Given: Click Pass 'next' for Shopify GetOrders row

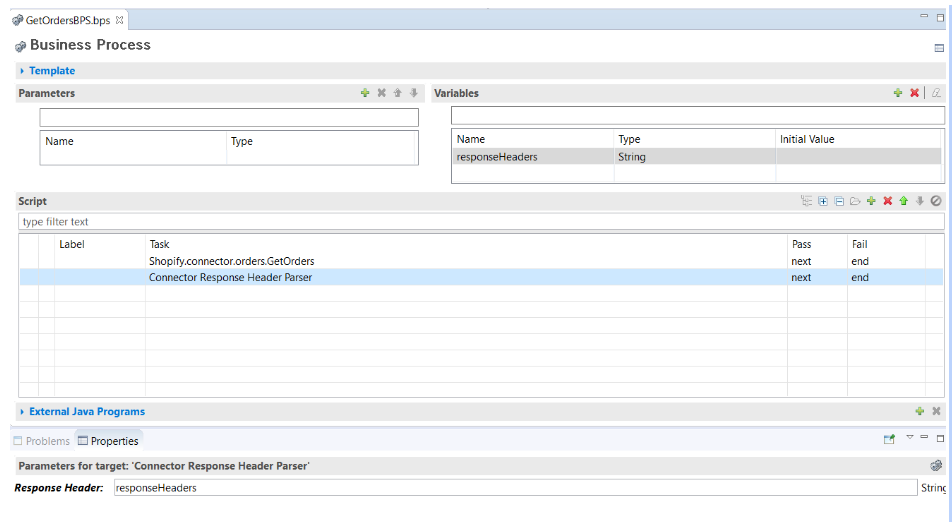Looking at the screenshot, I should click(x=801, y=261).
